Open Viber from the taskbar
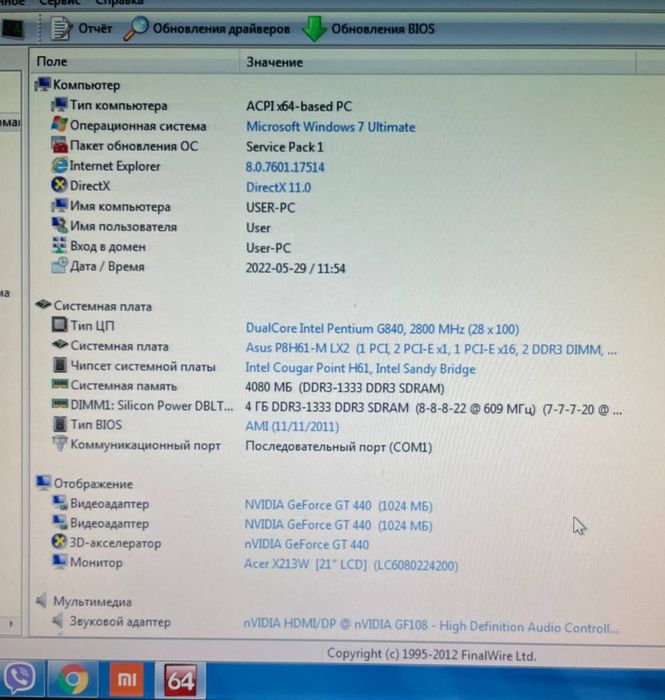The image size is (665, 700). point(20,679)
